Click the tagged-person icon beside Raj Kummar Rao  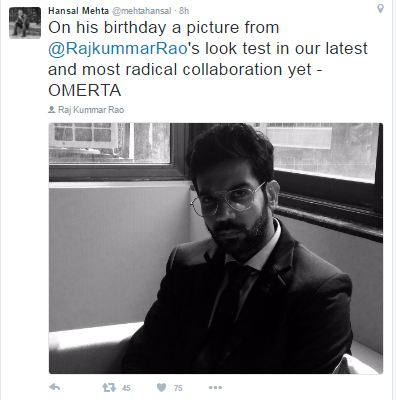click(x=52, y=109)
